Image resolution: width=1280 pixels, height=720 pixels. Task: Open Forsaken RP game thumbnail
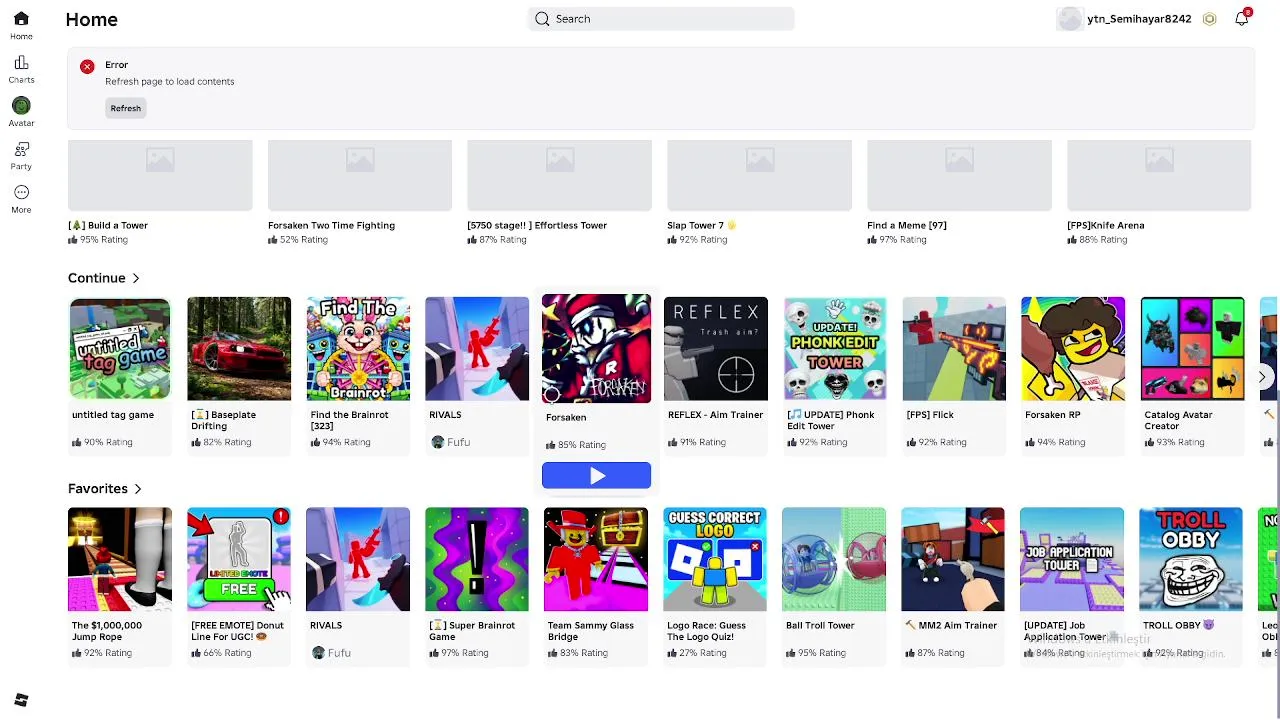[x=1073, y=349]
